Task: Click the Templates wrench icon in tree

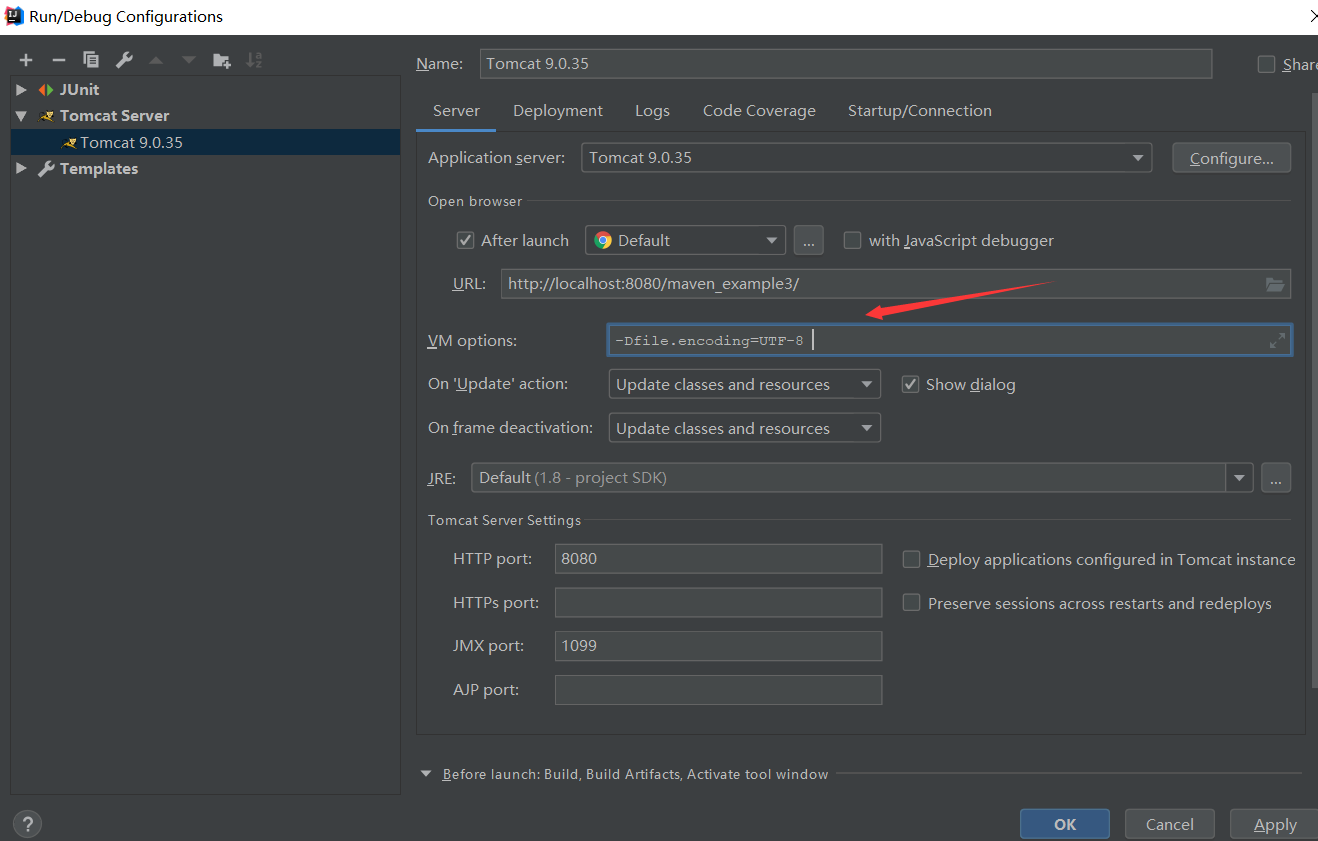Action: pos(46,169)
